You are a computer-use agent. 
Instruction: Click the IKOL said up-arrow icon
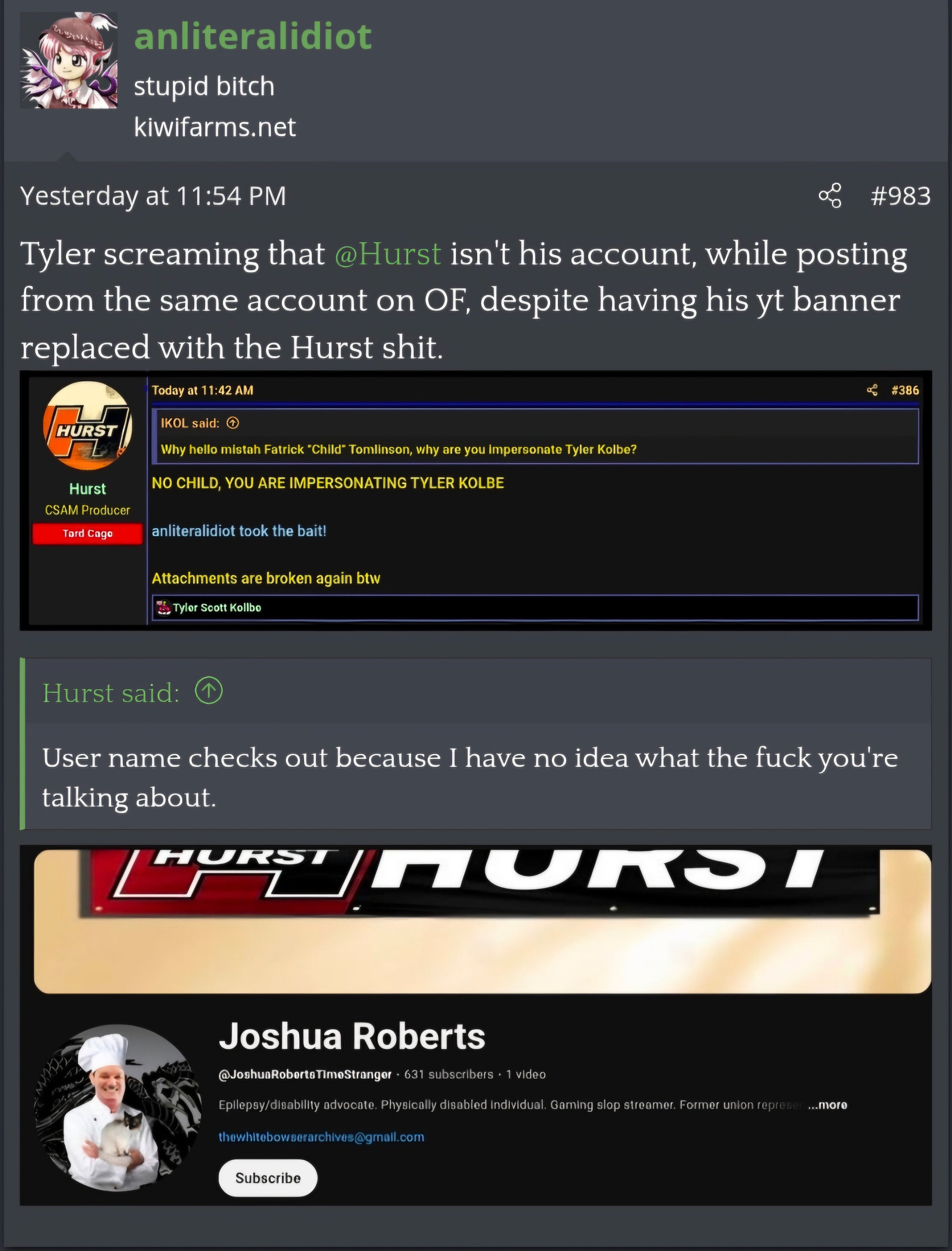[x=233, y=423]
